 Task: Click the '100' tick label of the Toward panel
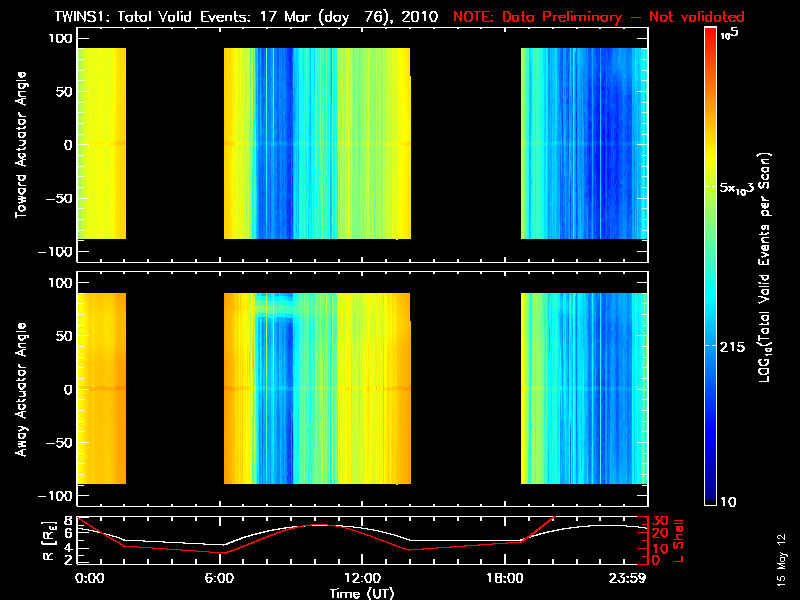pyautogui.click(x=60, y=38)
